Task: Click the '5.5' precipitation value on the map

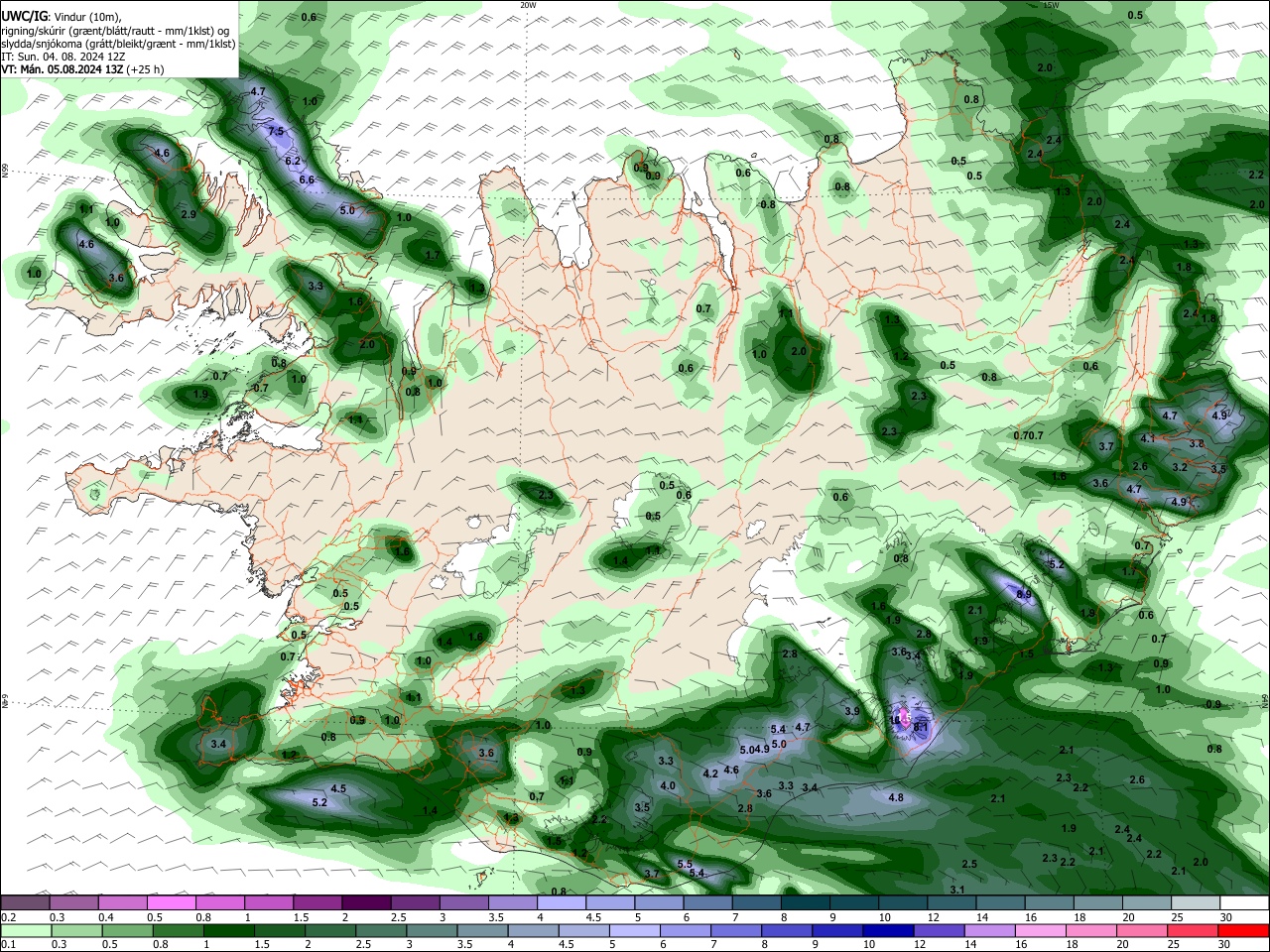Action: (x=685, y=864)
